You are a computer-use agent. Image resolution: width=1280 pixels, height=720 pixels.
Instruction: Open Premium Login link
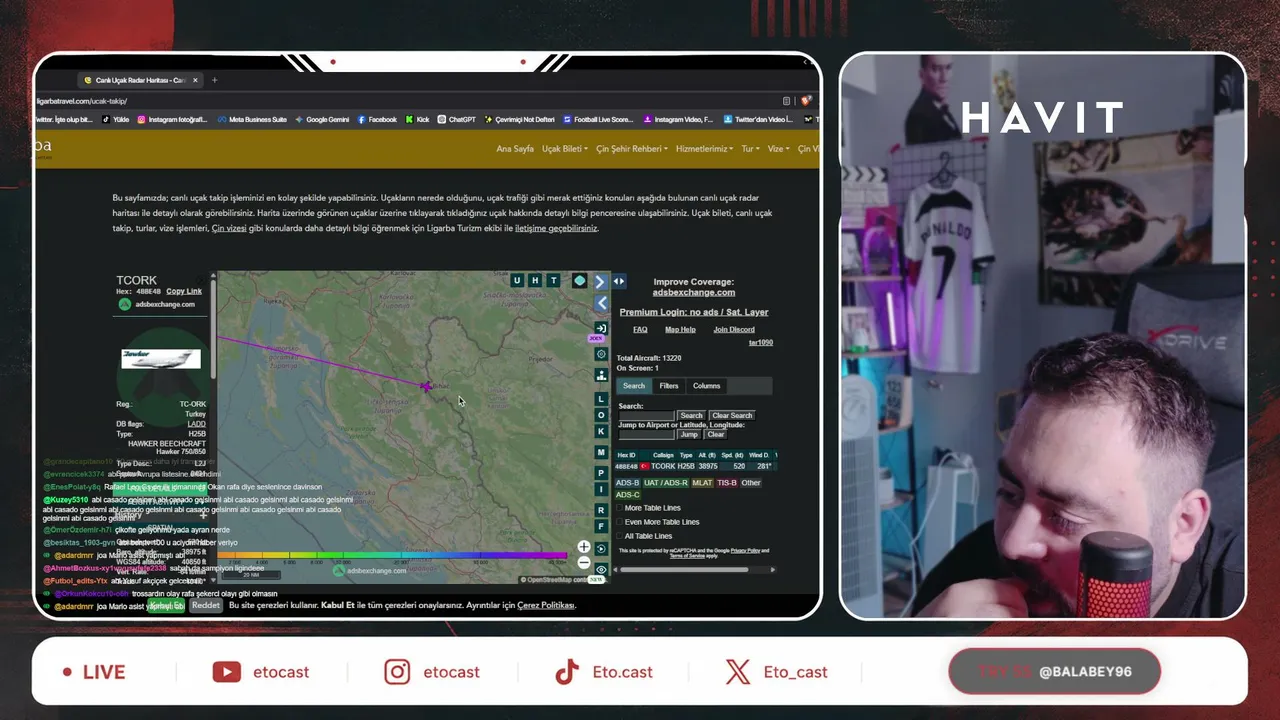694,312
